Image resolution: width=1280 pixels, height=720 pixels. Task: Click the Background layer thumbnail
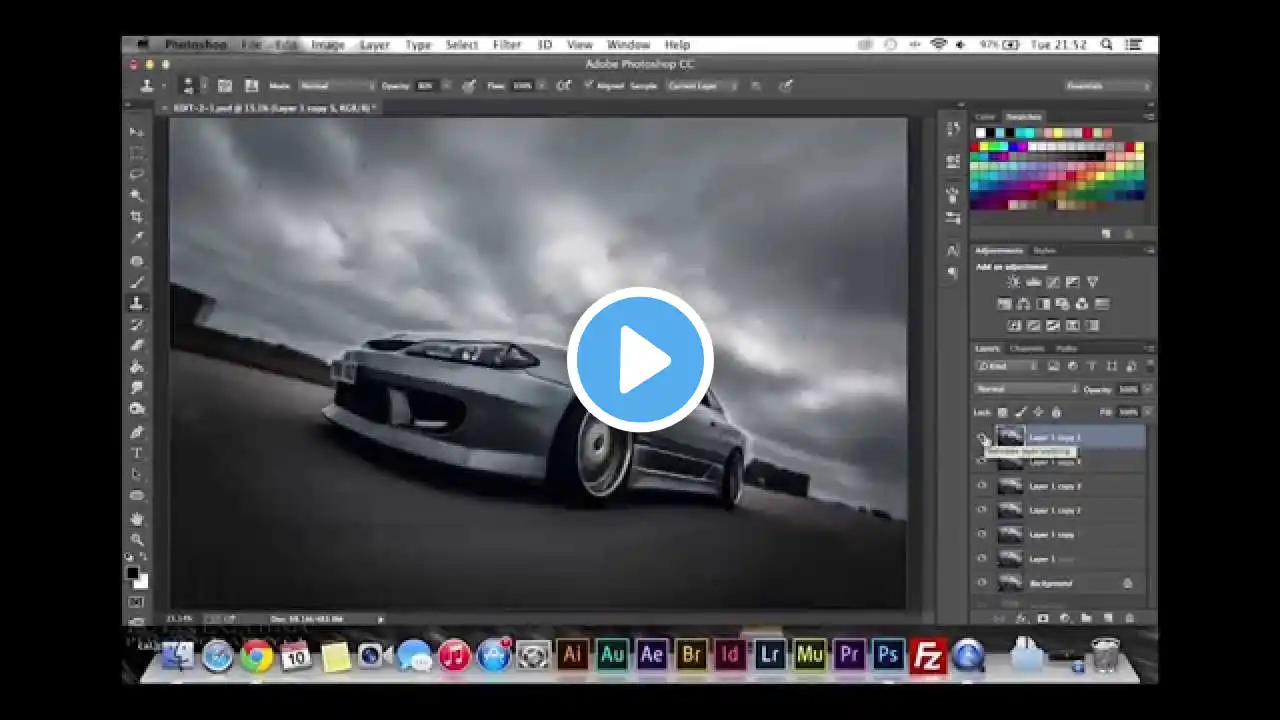[1011, 583]
